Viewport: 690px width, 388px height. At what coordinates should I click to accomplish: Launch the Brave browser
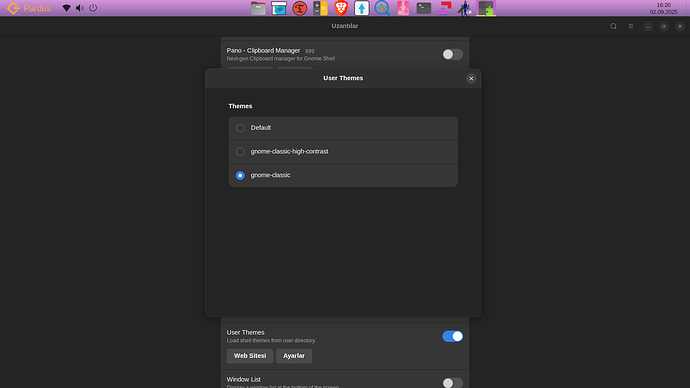point(341,8)
